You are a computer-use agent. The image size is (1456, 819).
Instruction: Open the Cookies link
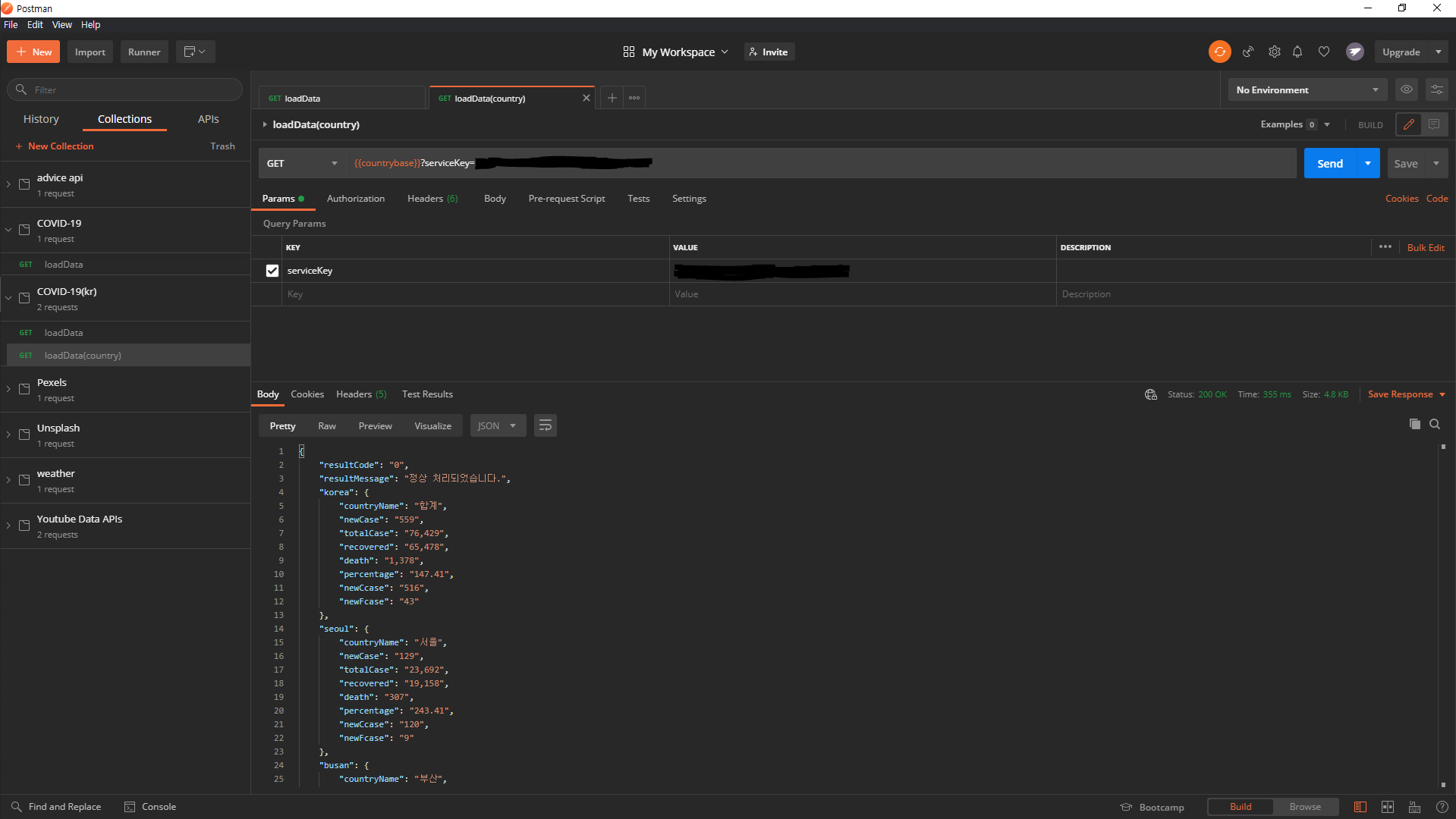point(1401,199)
